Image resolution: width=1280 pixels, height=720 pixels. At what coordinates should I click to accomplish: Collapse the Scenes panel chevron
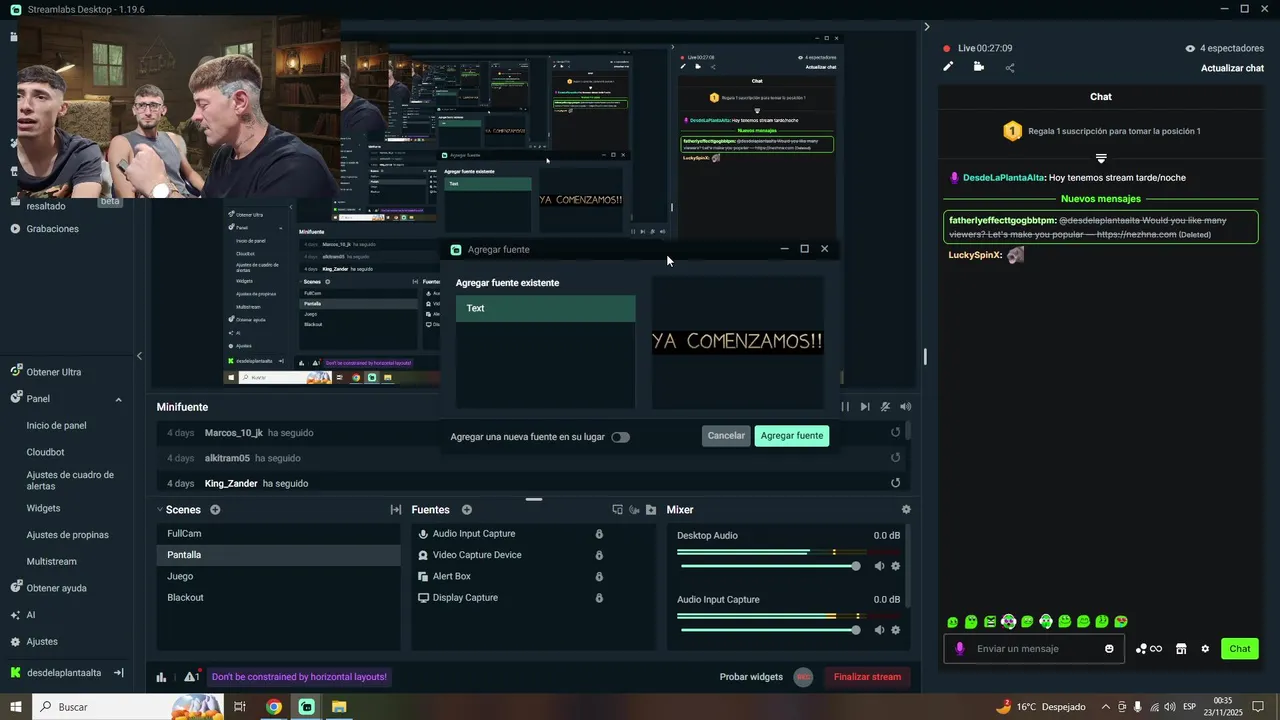[x=160, y=510]
